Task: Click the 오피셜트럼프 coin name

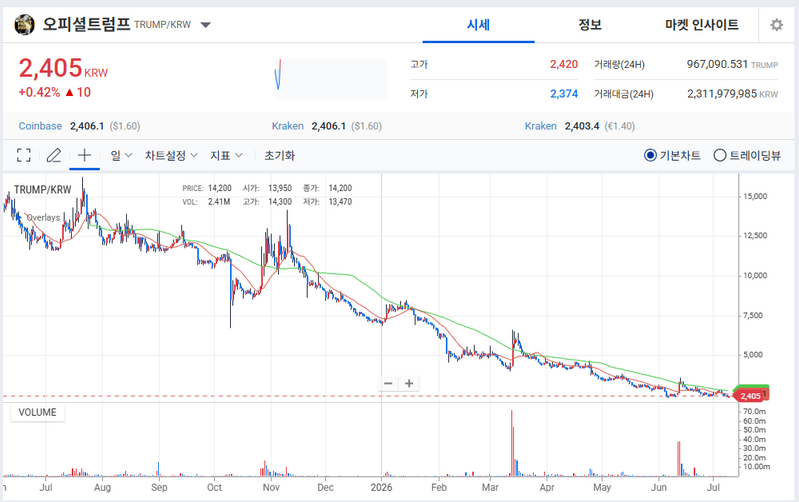Action: [x=86, y=24]
